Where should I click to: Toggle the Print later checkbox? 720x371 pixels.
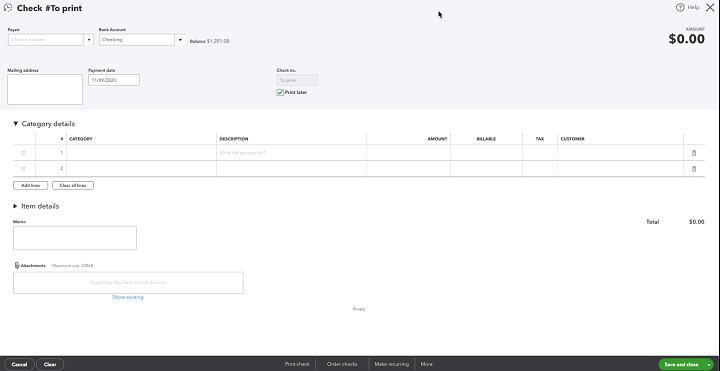coord(280,92)
